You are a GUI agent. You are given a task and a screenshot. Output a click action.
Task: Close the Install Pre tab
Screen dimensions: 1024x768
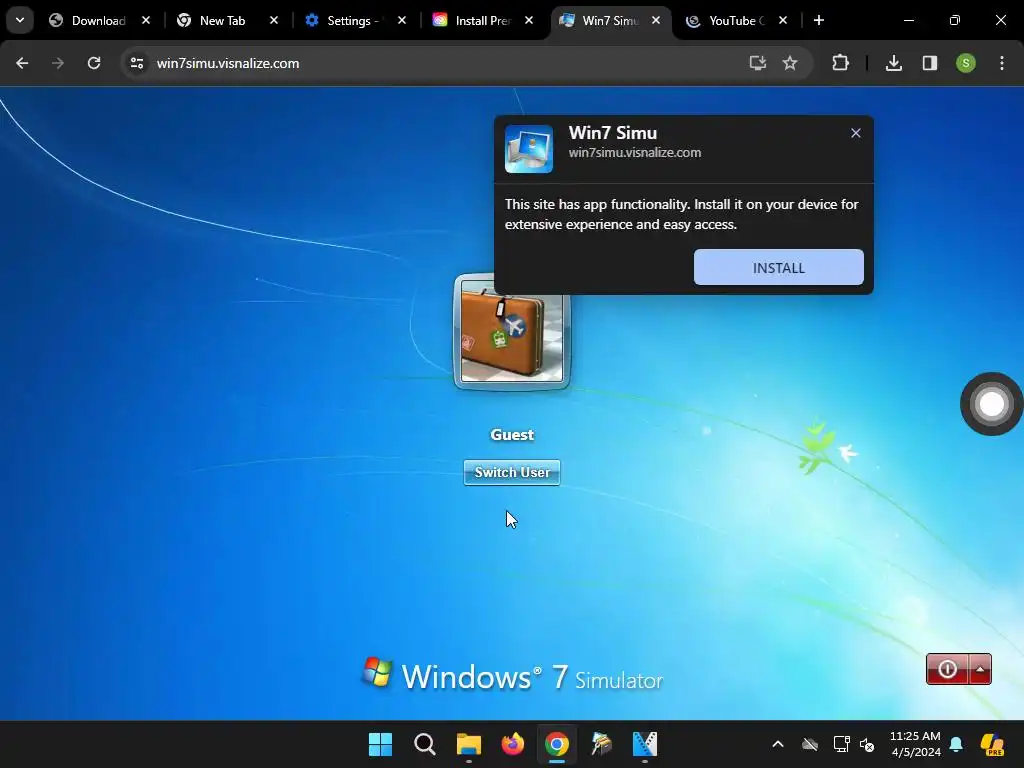pos(528,20)
